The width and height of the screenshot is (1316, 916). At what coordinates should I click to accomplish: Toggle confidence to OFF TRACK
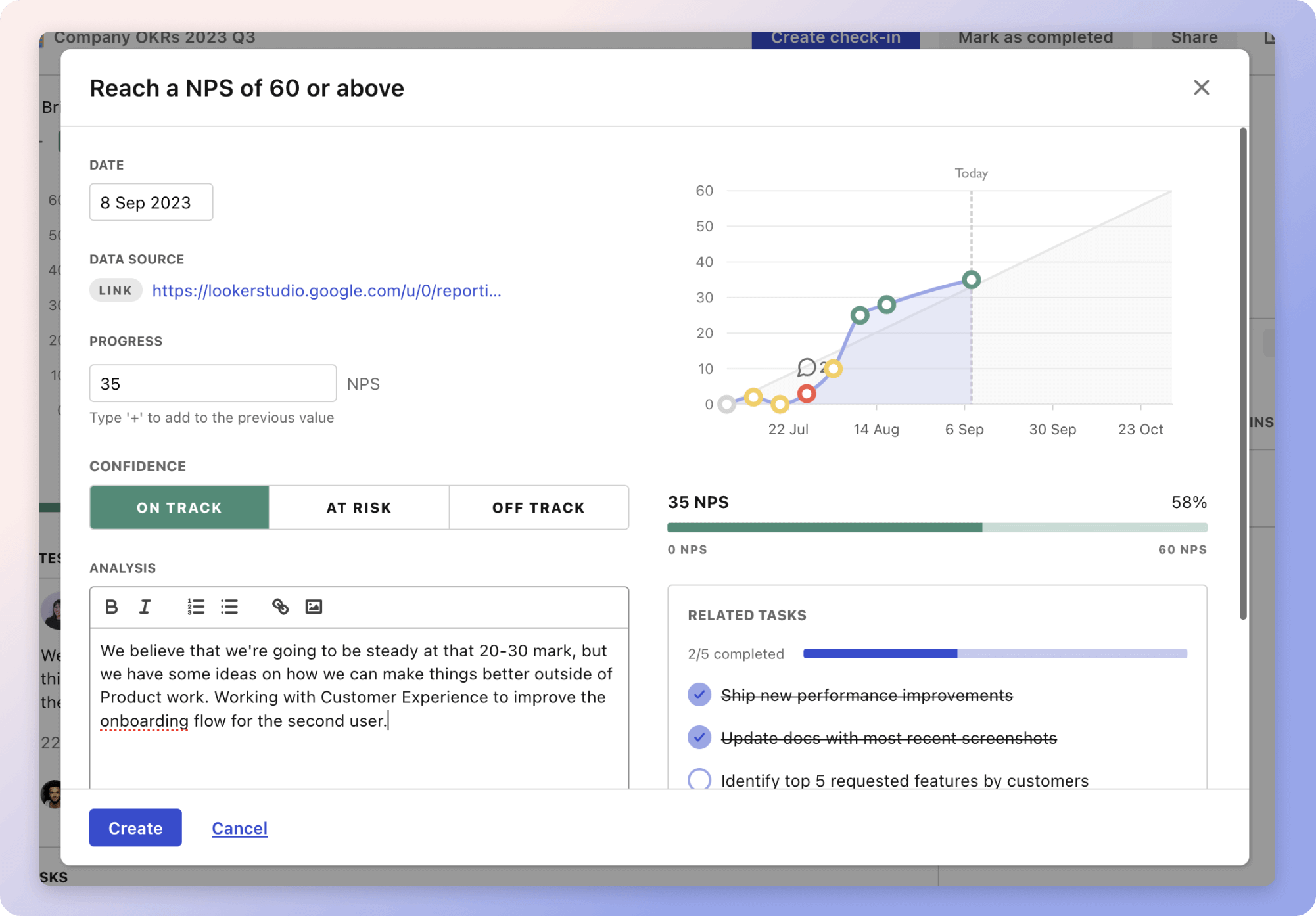pyautogui.click(x=538, y=507)
